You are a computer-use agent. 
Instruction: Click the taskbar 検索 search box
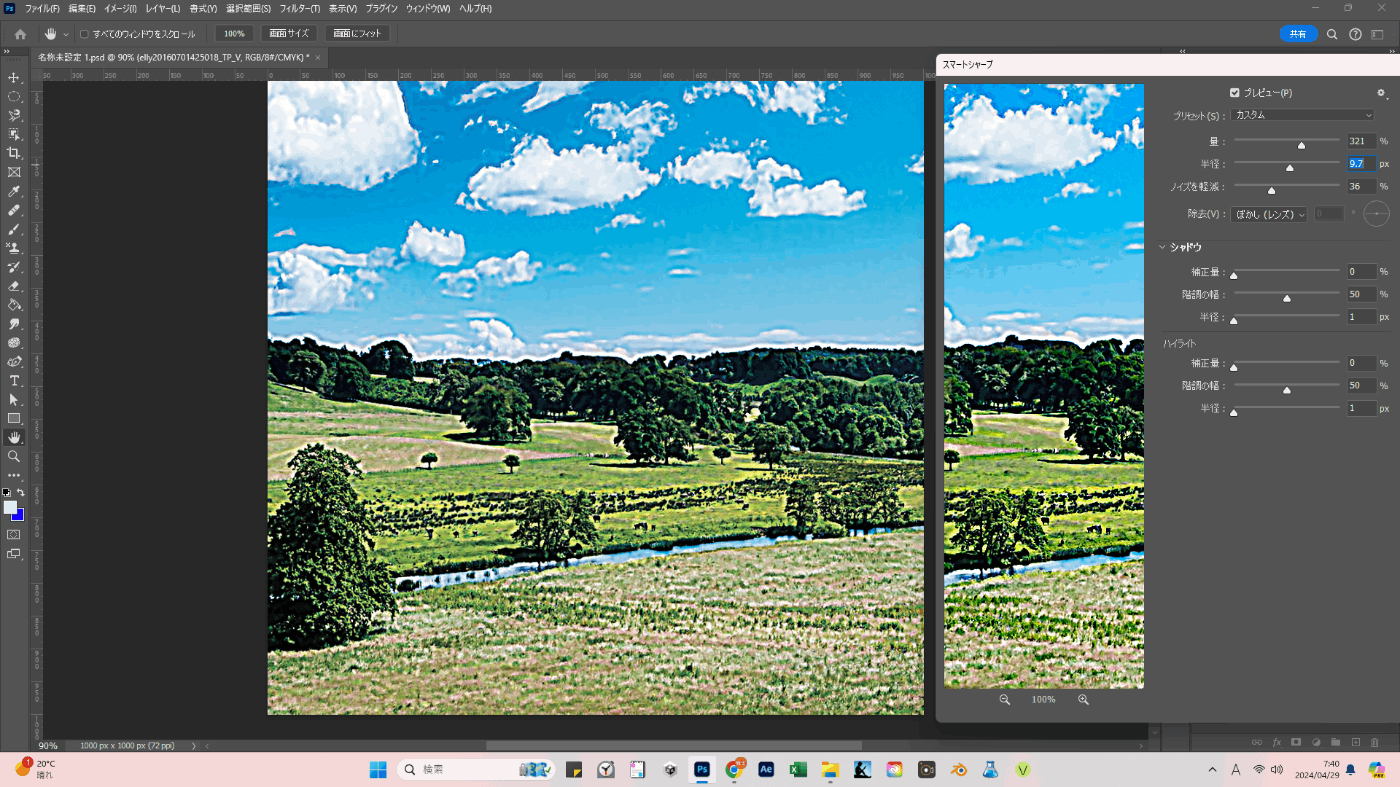coord(476,770)
